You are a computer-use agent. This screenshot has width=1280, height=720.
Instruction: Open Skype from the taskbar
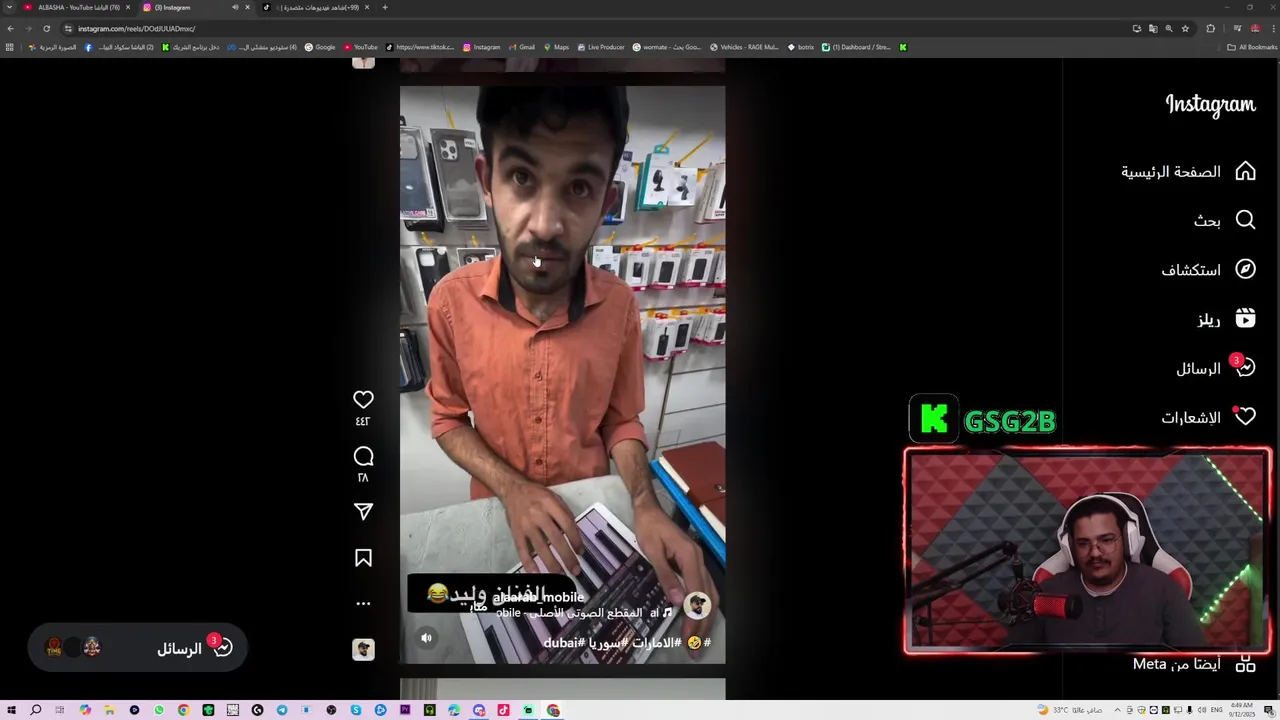356,710
